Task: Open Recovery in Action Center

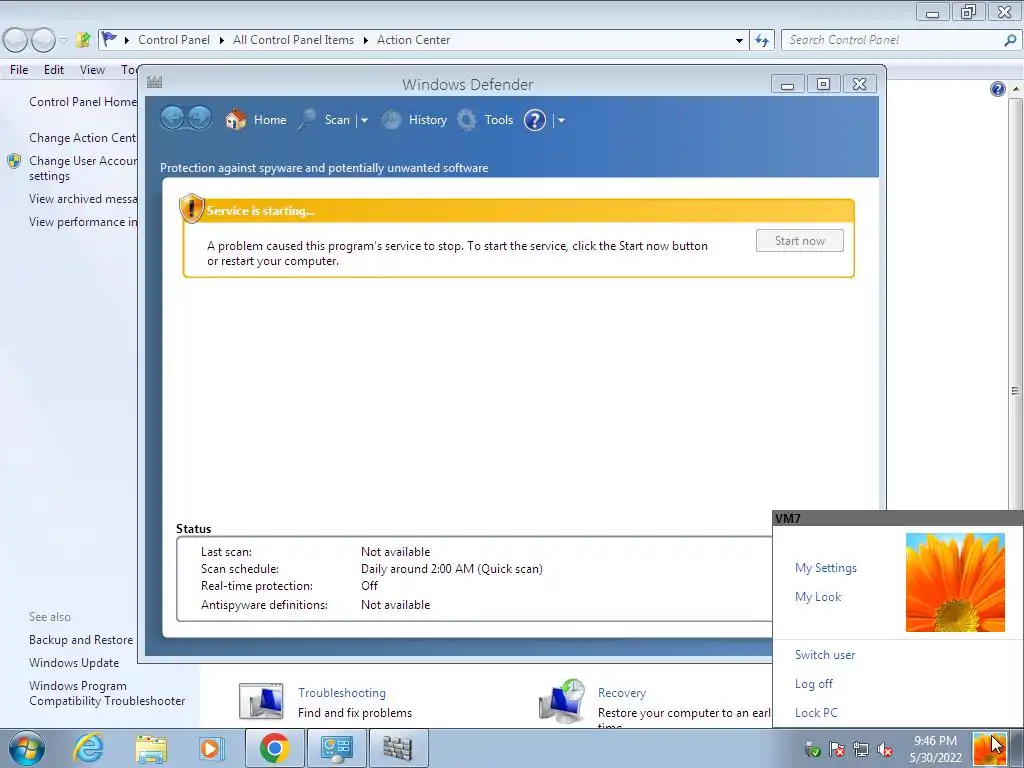Action: pos(622,693)
